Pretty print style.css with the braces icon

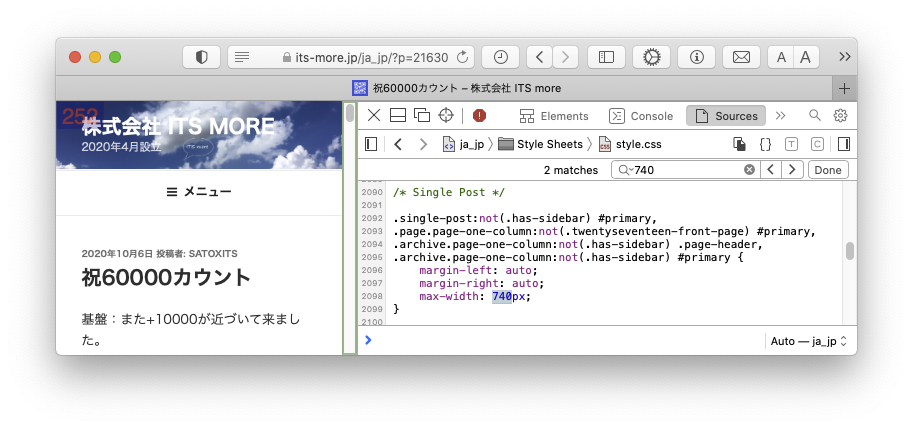(766, 144)
